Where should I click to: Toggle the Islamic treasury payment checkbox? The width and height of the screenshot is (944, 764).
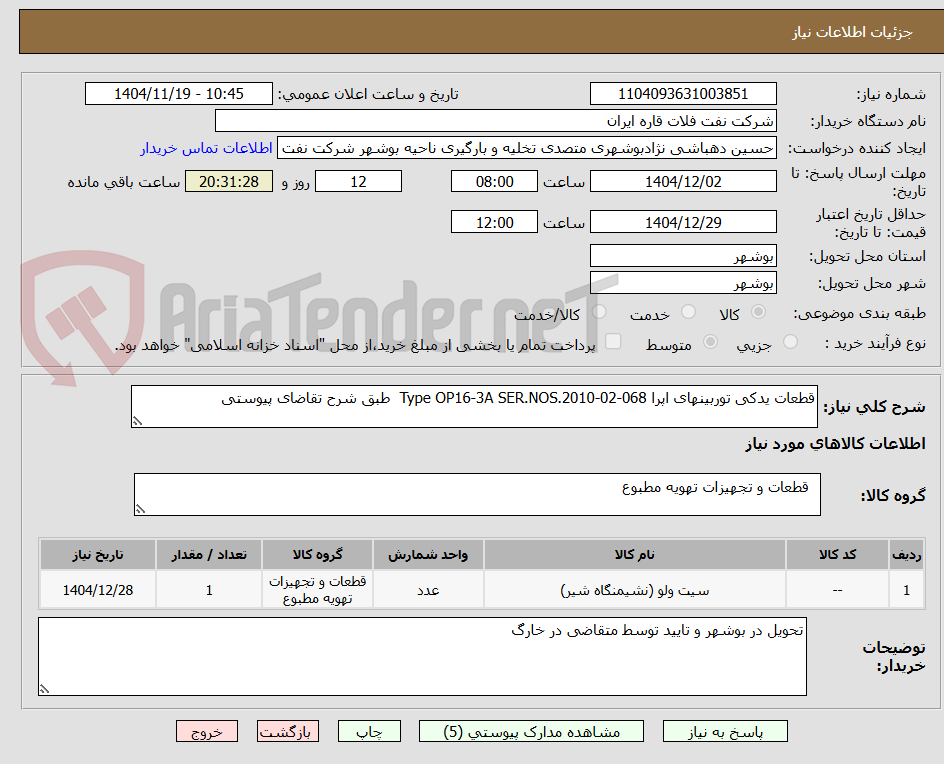pyautogui.click(x=613, y=341)
